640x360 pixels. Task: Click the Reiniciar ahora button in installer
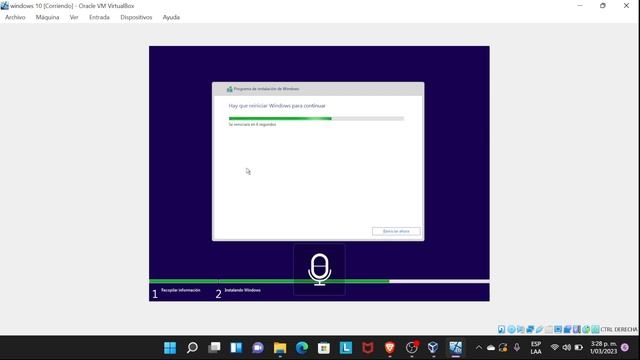point(396,231)
